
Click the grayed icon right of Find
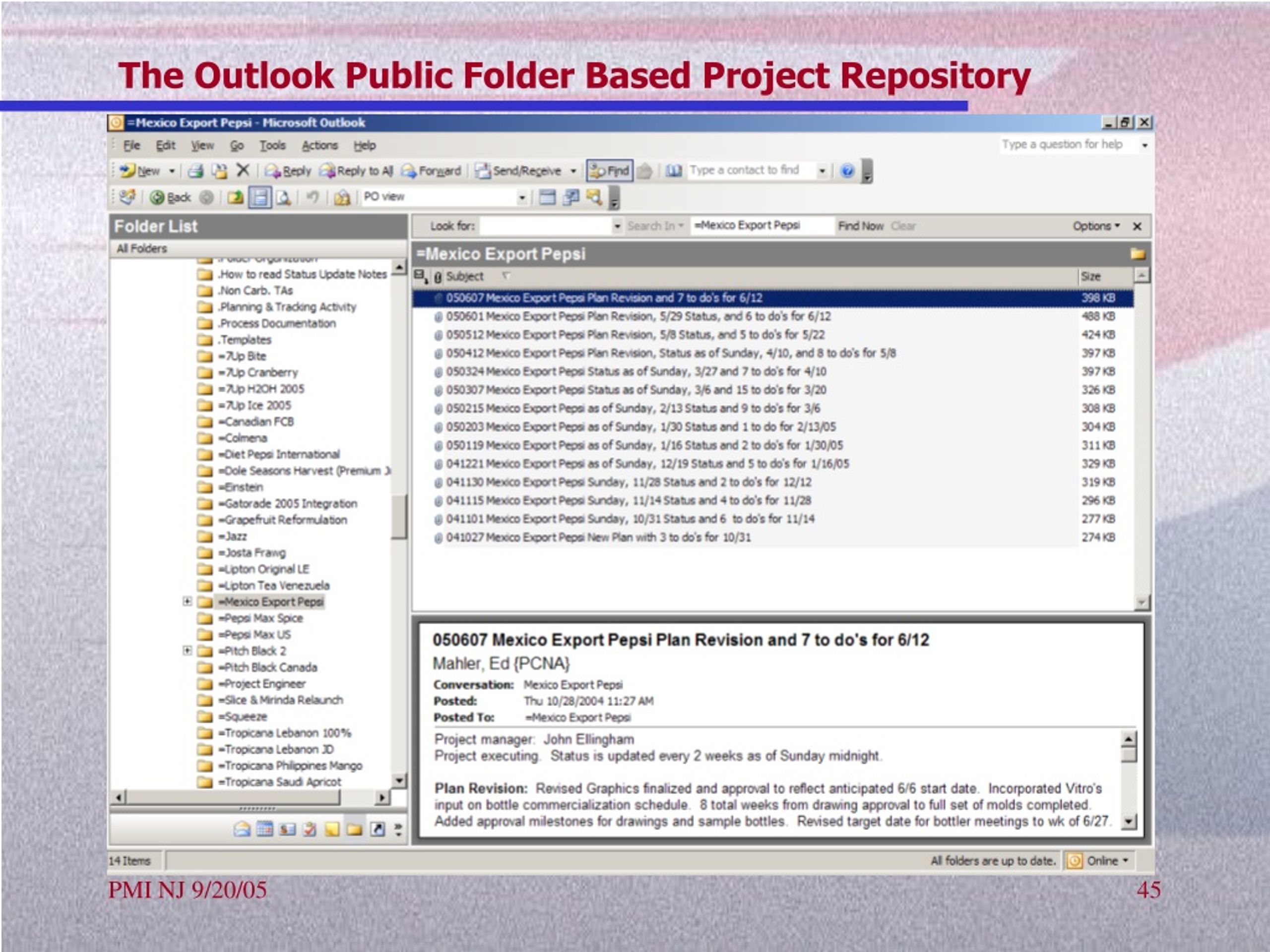point(644,171)
